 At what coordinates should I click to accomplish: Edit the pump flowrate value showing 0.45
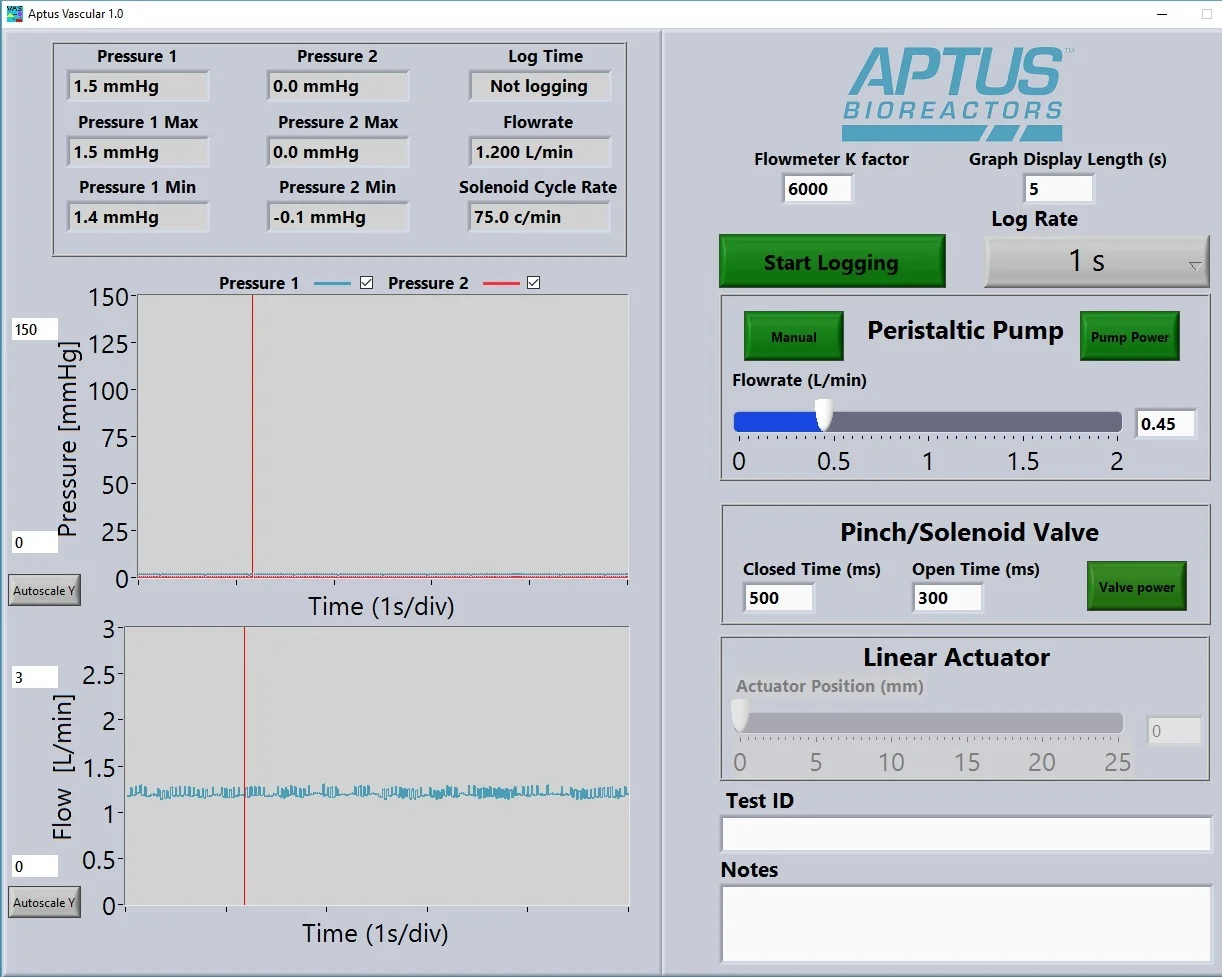(x=1165, y=423)
